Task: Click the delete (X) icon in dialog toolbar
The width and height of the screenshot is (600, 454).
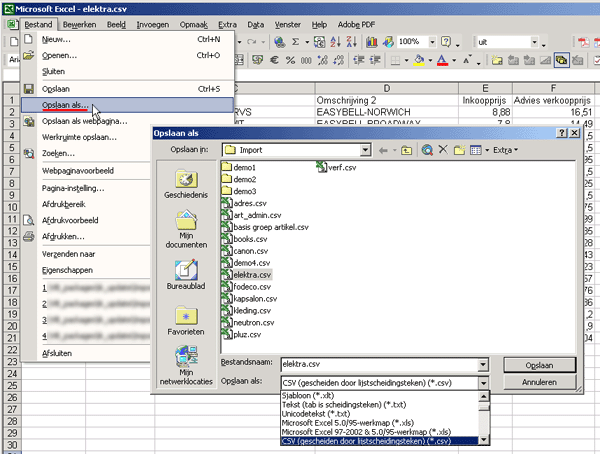Action: pos(443,150)
